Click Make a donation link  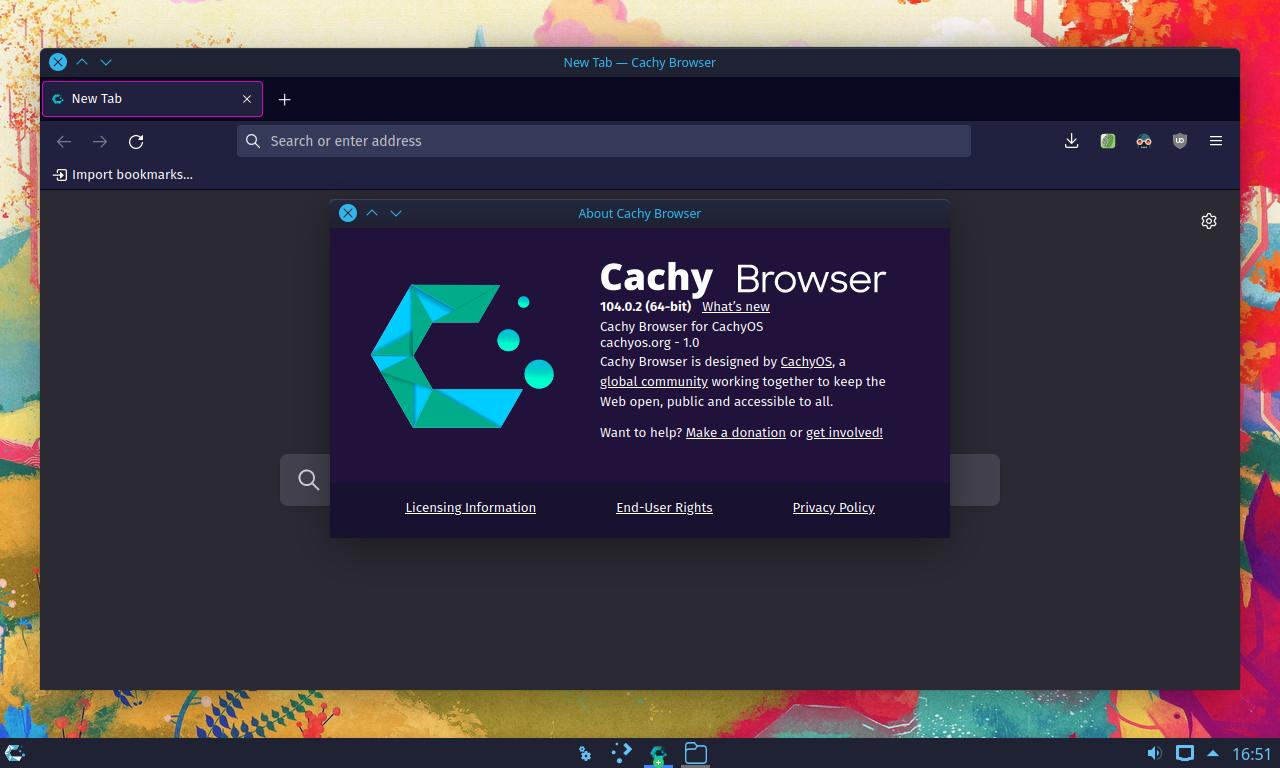pyautogui.click(x=736, y=433)
